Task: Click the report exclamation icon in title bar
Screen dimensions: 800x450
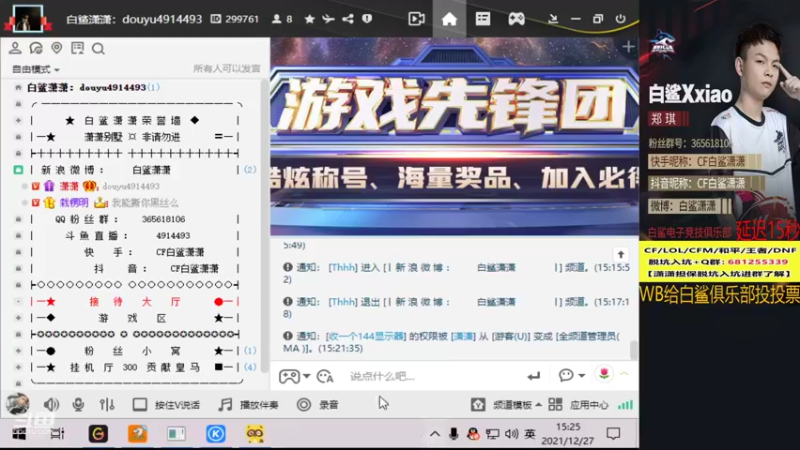Action: (x=367, y=19)
